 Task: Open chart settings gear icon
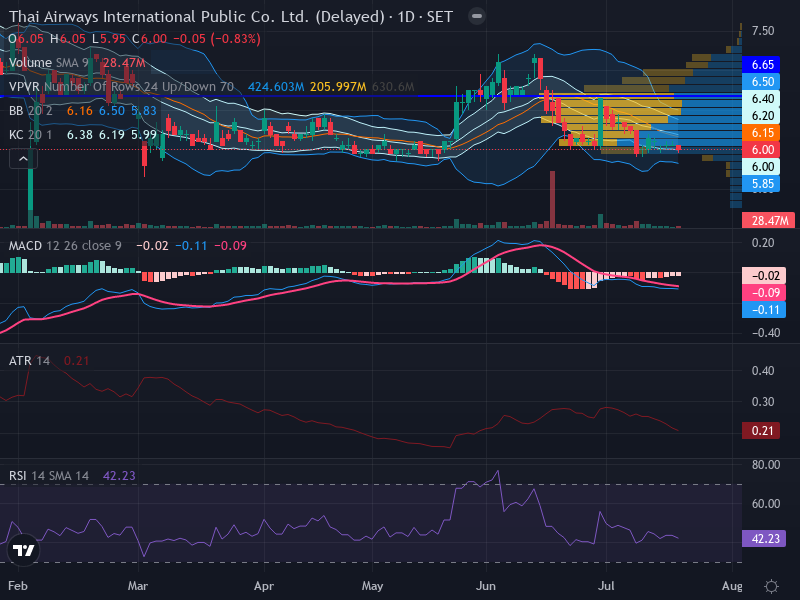(771, 586)
